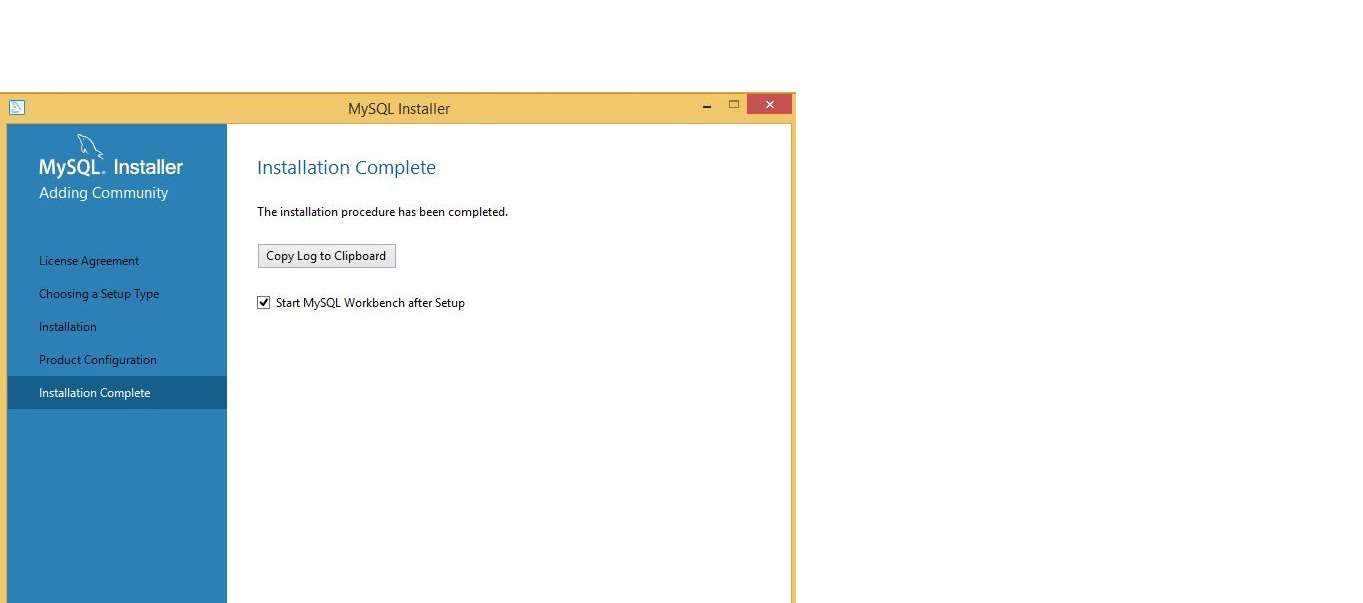This screenshot has height=603, width=1363.
Task: Go to Choosing a Setup Type step
Action: [x=99, y=294]
